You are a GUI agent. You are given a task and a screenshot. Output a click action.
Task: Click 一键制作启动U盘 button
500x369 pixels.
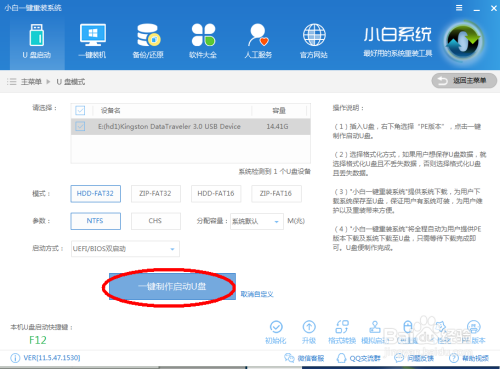(x=172, y=287)
